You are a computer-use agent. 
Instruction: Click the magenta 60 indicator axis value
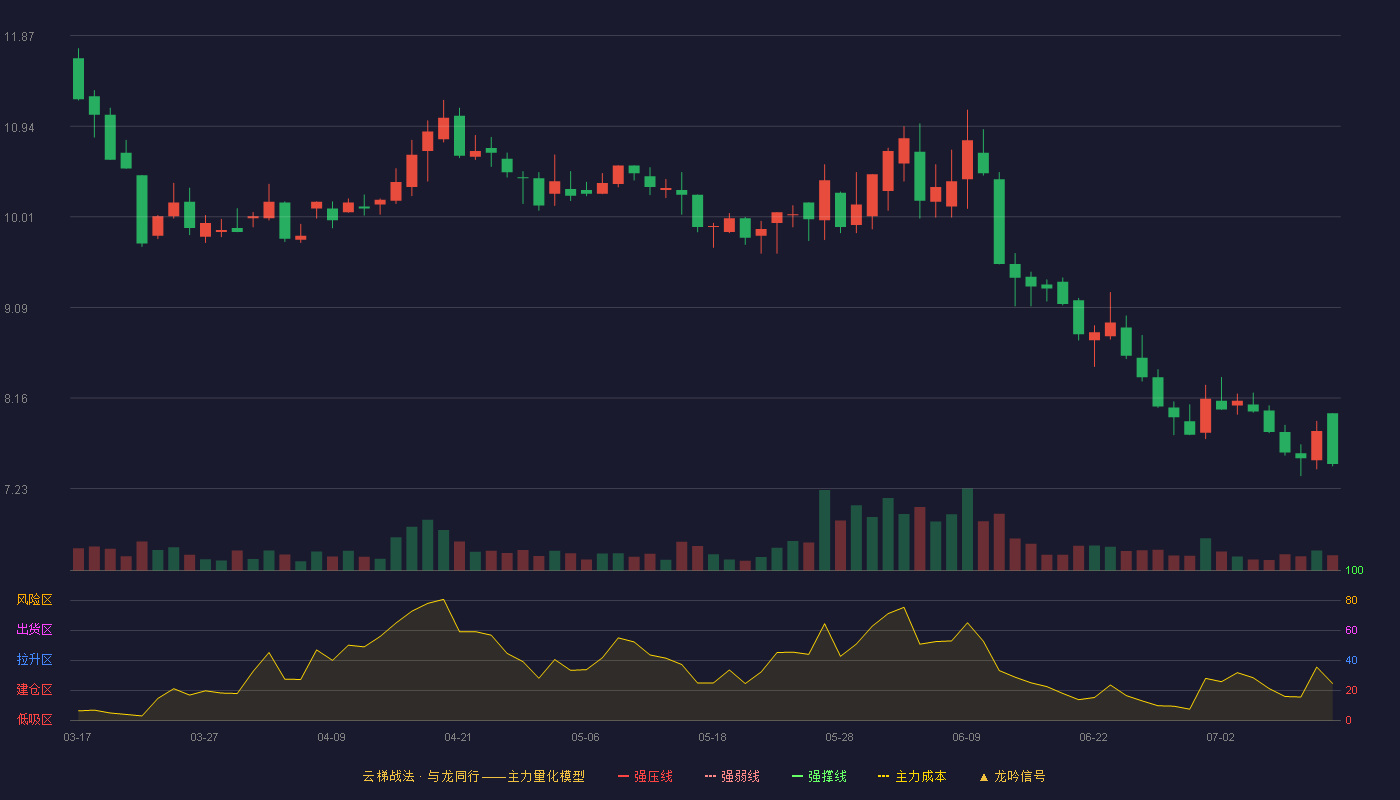1351,630
